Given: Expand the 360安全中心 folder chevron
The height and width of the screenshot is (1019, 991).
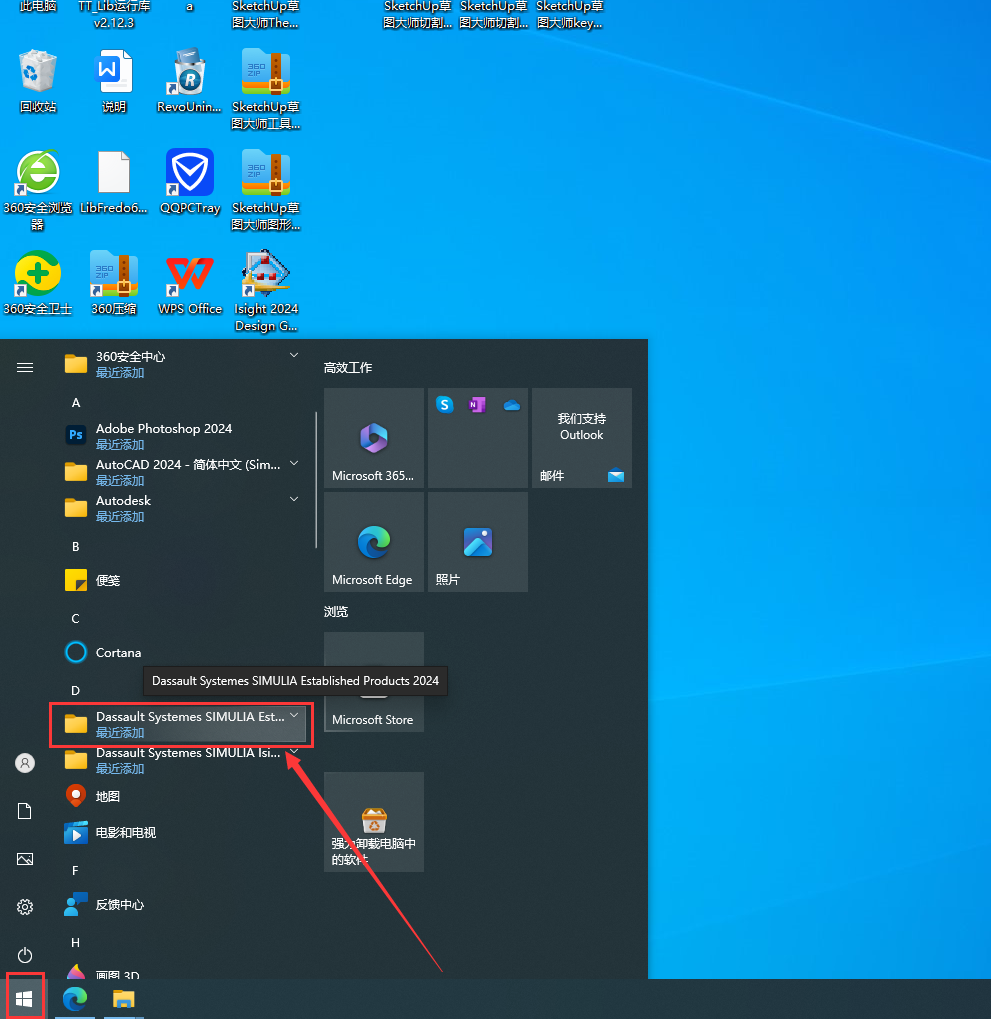Looking at the screenshot, I should (294, 356).
